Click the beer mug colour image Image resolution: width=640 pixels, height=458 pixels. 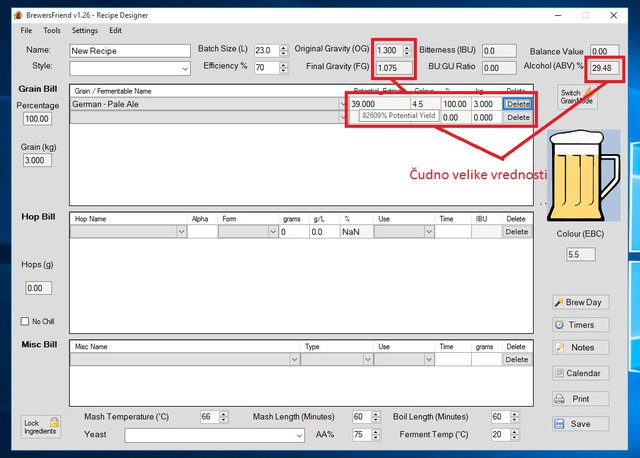click(584, 176)
